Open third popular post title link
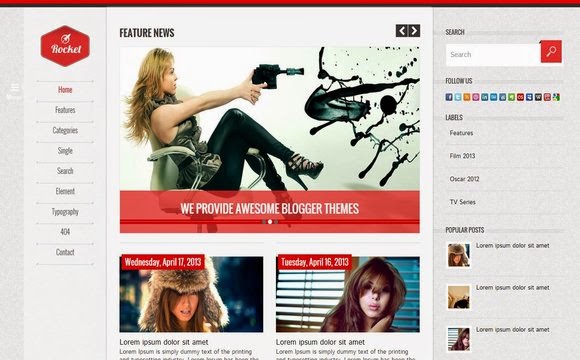Image resolution: width=580 pixels, height=360 pixels. coord(513,330)
